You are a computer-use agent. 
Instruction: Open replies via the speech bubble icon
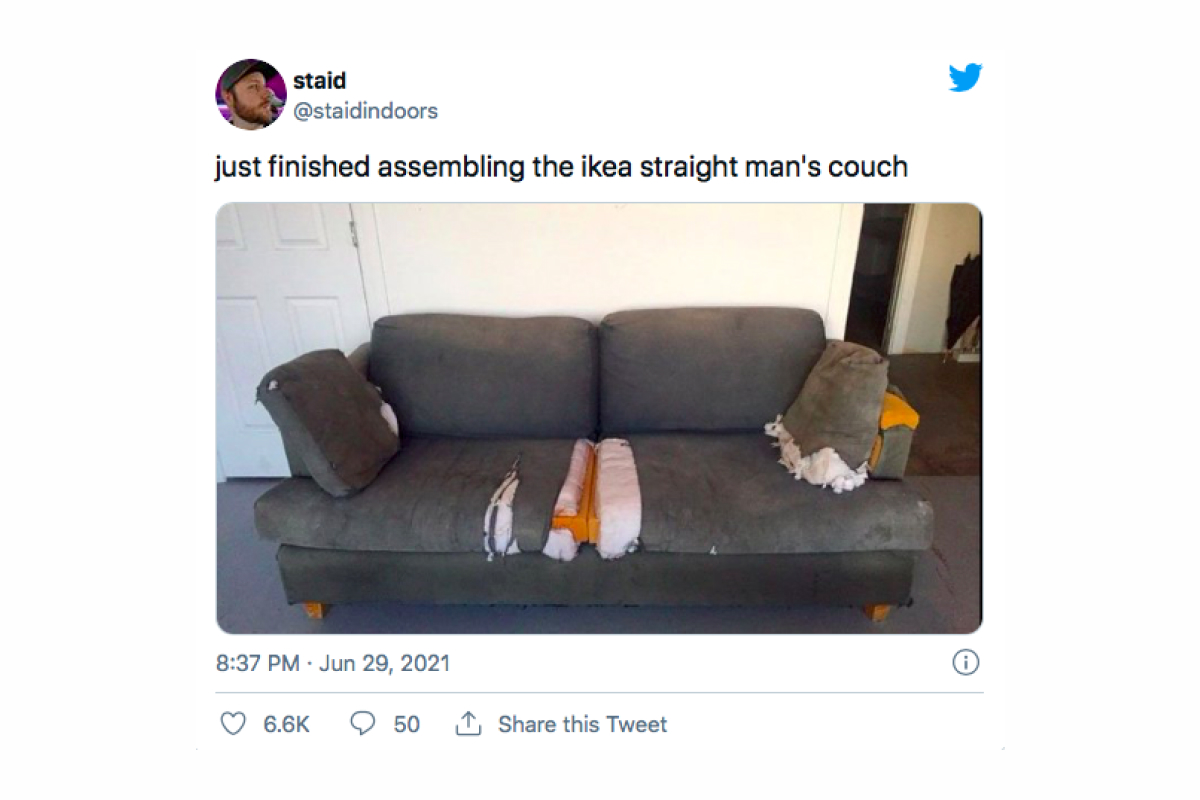(363, 724)
